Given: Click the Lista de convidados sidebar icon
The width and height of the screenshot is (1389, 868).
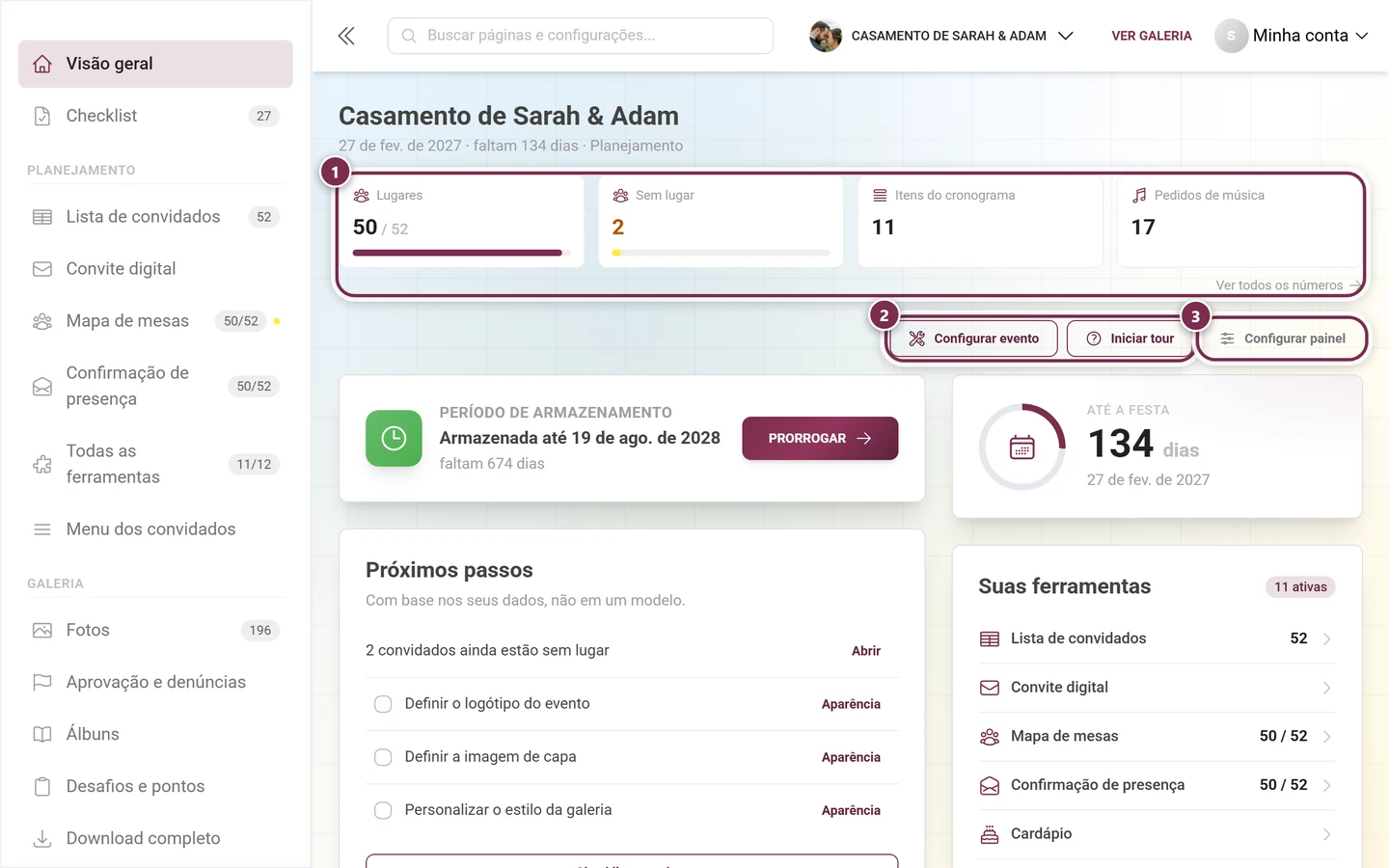Looking at the screenshot, I should point(42,217).
